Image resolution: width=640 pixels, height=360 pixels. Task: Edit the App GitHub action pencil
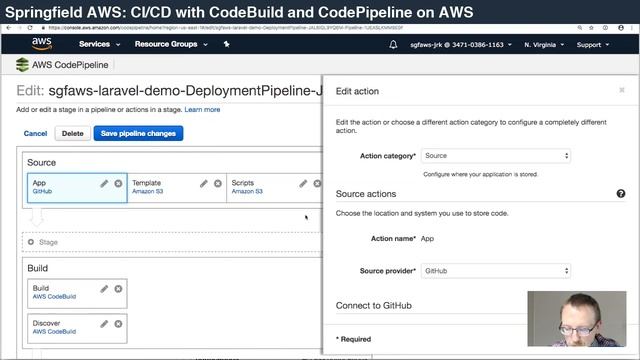coord(104,184)
